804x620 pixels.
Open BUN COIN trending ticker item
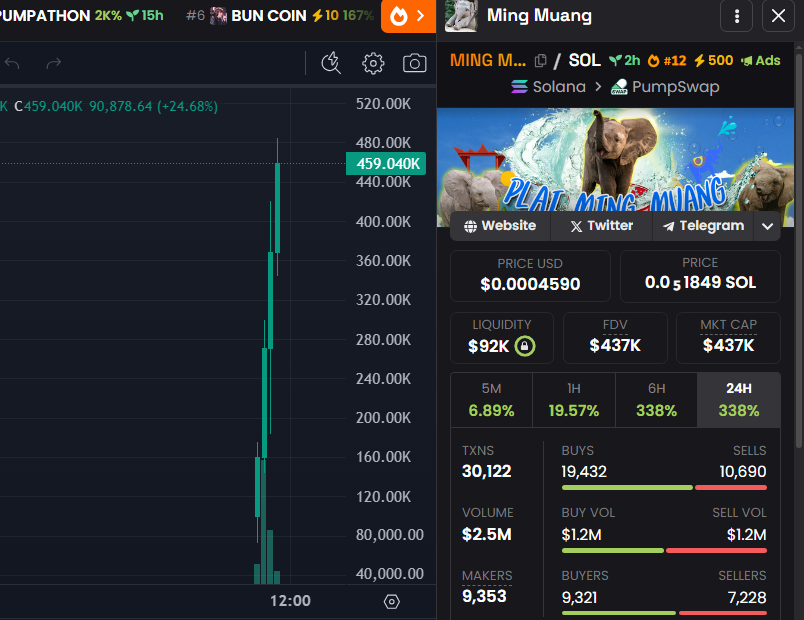click(279, 16)
